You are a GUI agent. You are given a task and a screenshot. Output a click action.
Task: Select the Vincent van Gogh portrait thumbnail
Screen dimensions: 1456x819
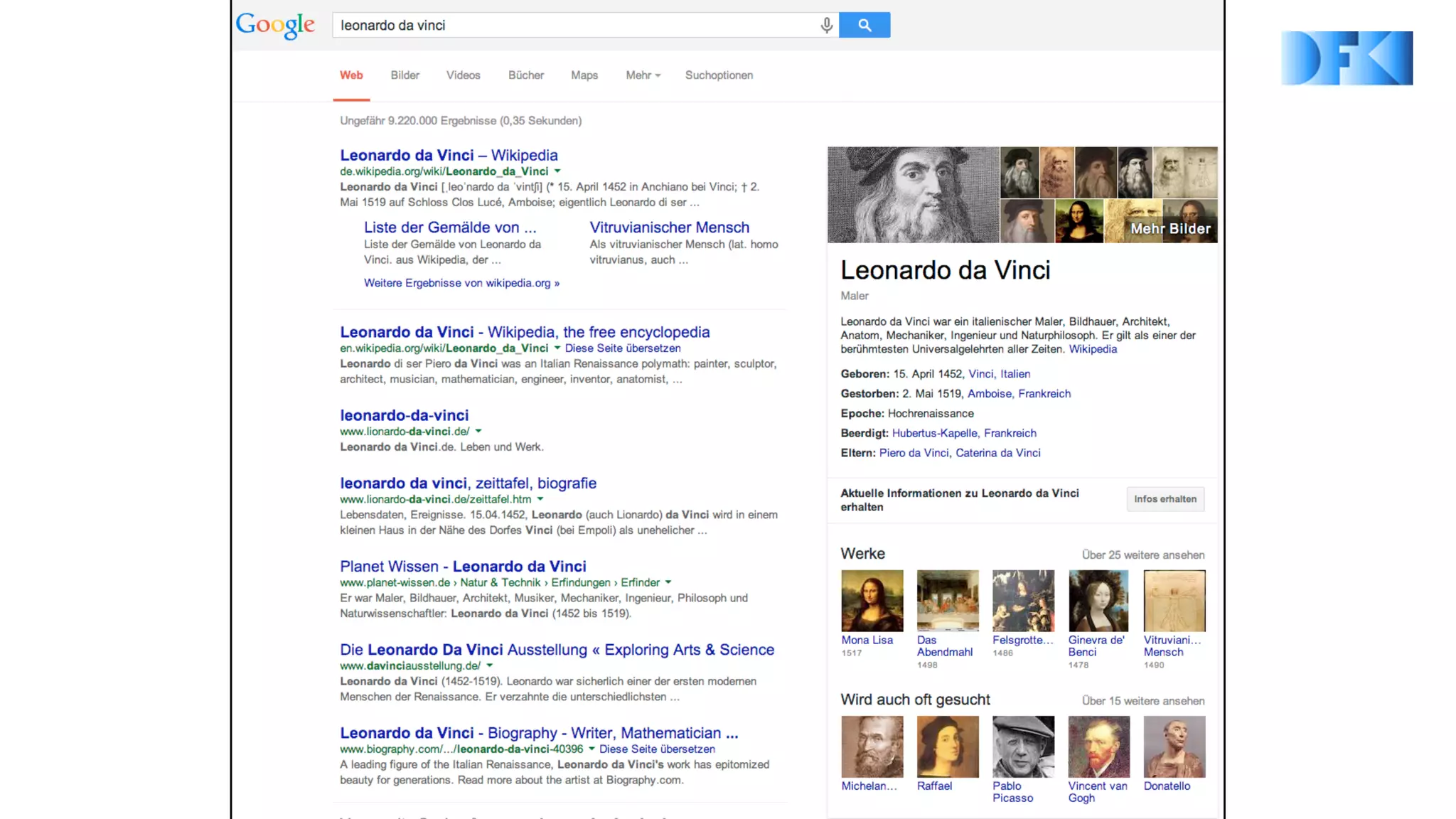(x=1099, y=746)
